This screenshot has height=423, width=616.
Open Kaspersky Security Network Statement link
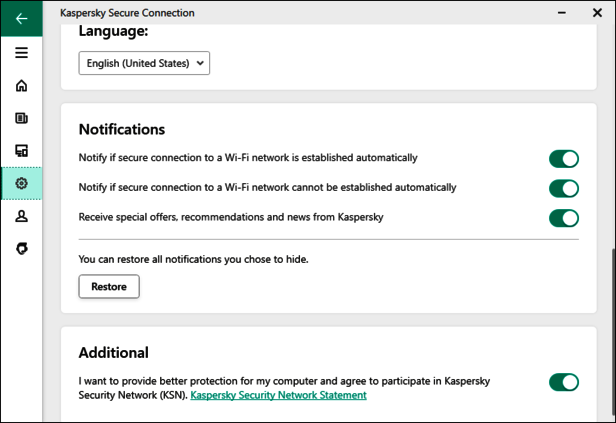tap(278, 395)
